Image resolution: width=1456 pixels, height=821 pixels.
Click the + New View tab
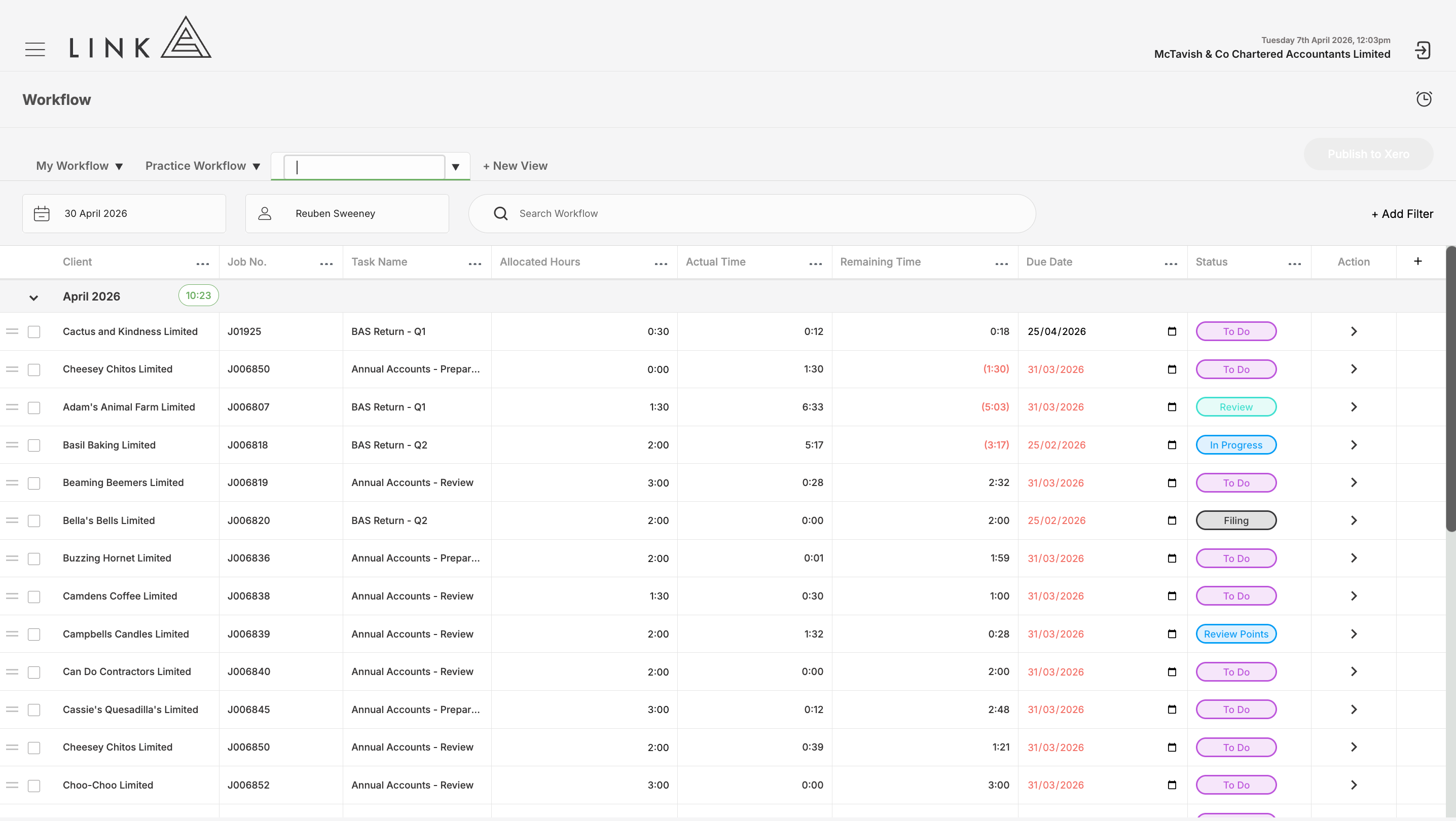pyautogui.click(x=515, y=166)
